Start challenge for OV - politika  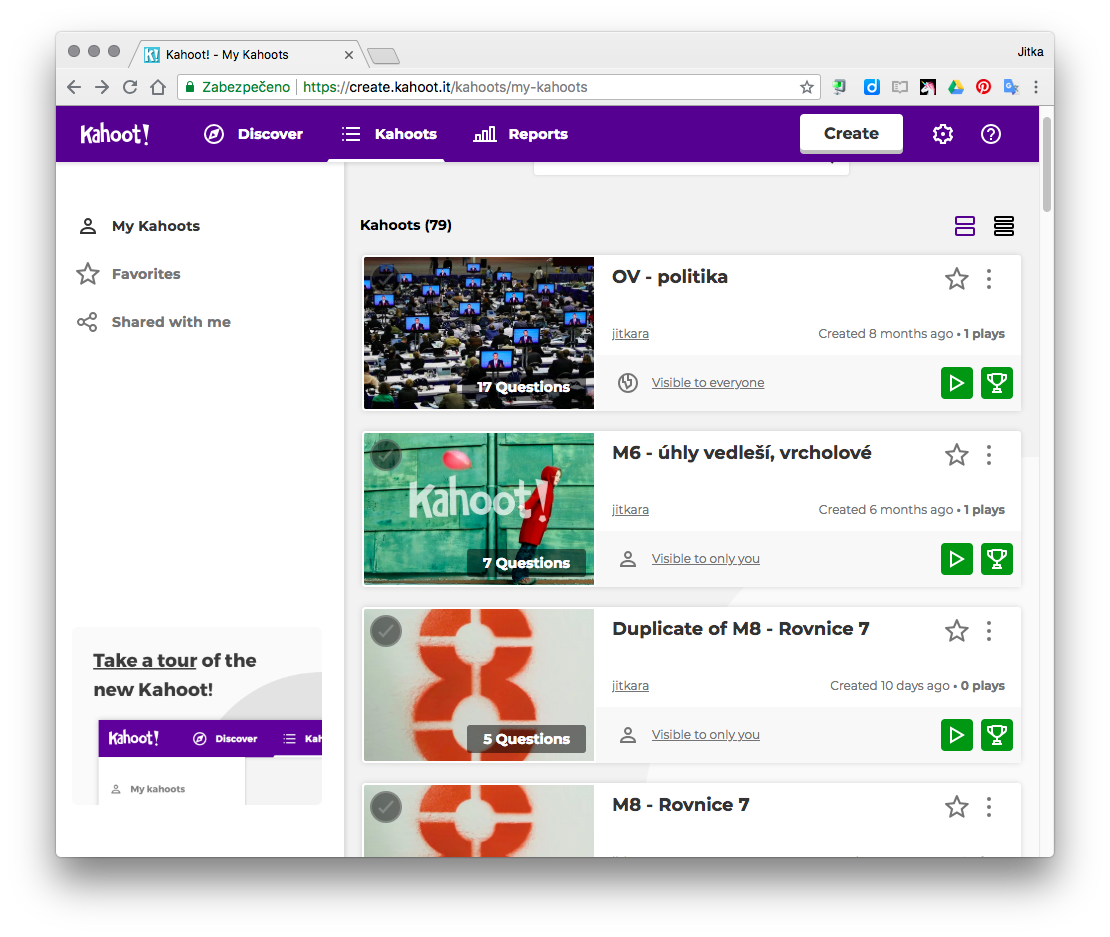997,383
